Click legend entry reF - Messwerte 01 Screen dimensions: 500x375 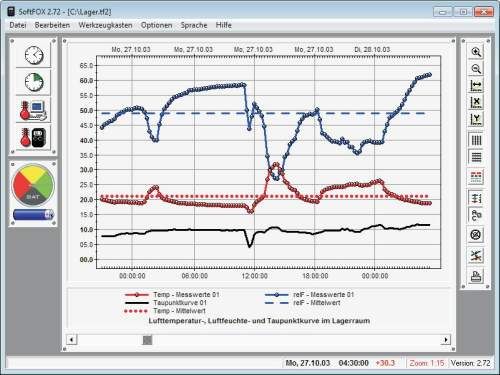click(309, 295)
